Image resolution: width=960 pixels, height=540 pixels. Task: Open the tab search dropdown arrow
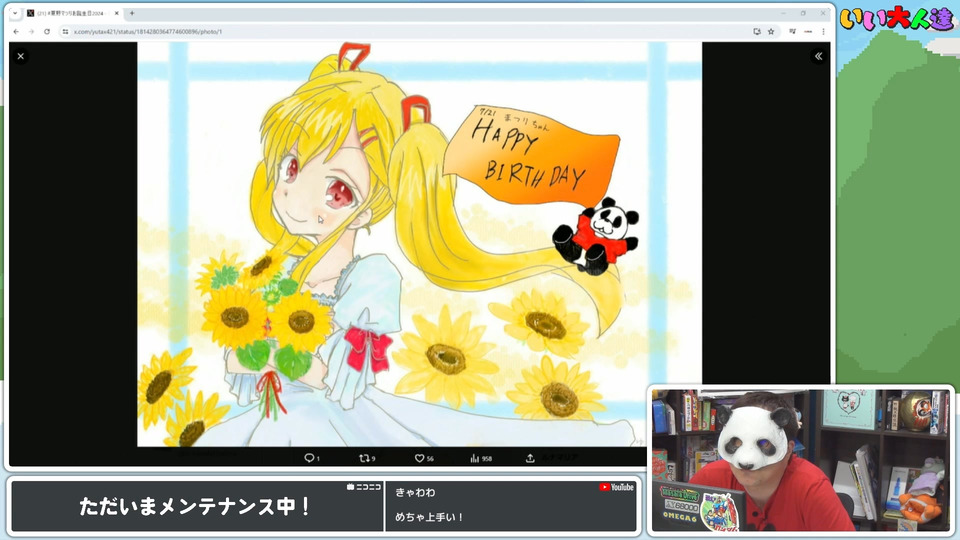pyautogui.click(x=15, y=13)
